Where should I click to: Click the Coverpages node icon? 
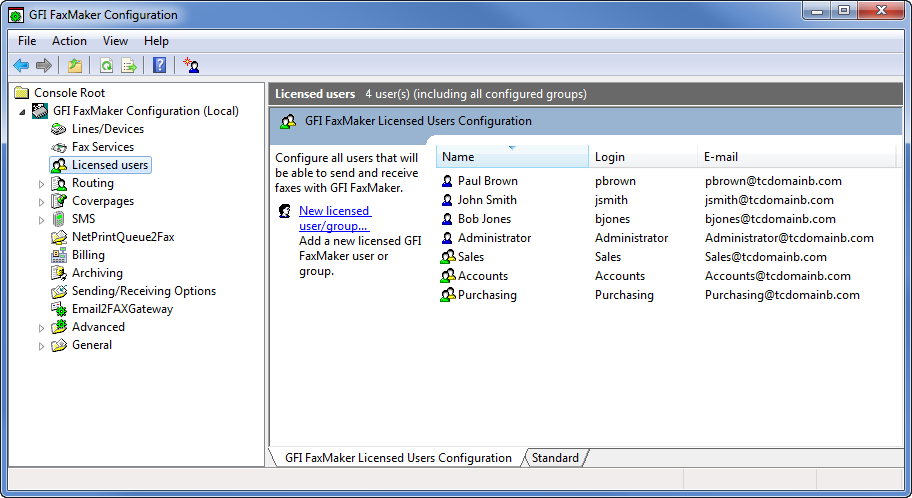click(59, 201)
